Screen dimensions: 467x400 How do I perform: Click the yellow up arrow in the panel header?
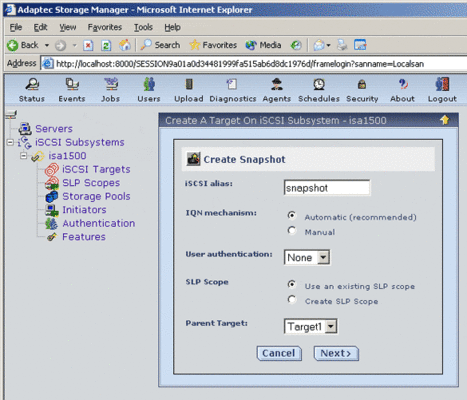(445, 120)
